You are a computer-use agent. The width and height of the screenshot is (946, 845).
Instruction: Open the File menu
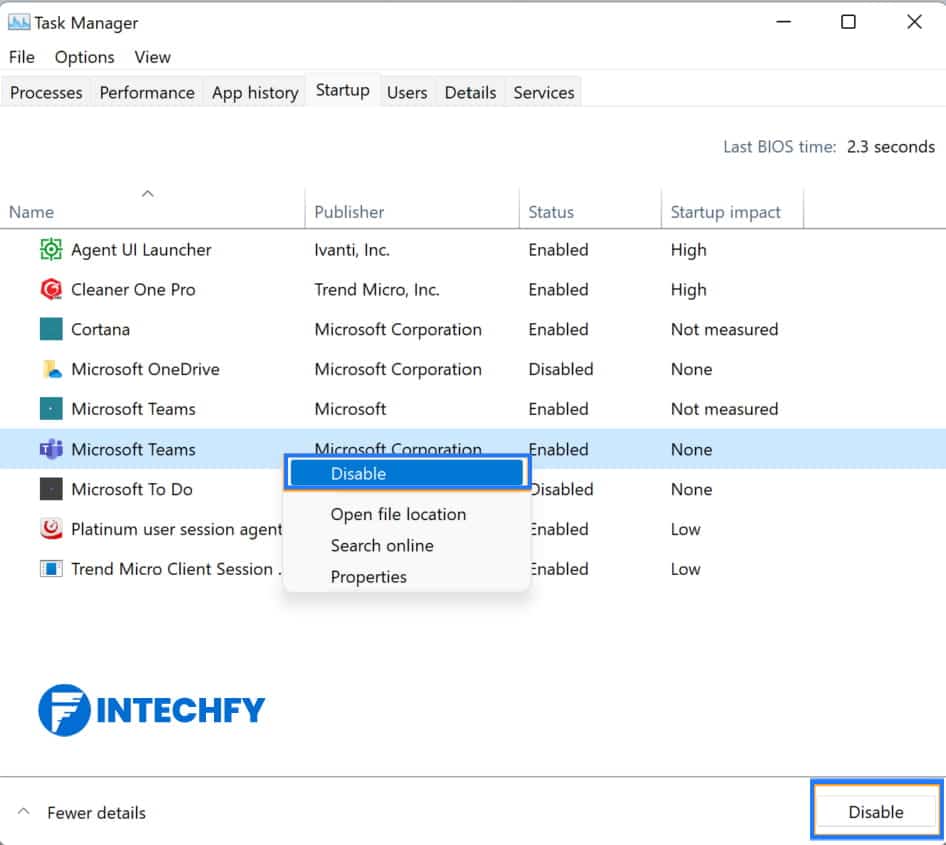point(22,57)
